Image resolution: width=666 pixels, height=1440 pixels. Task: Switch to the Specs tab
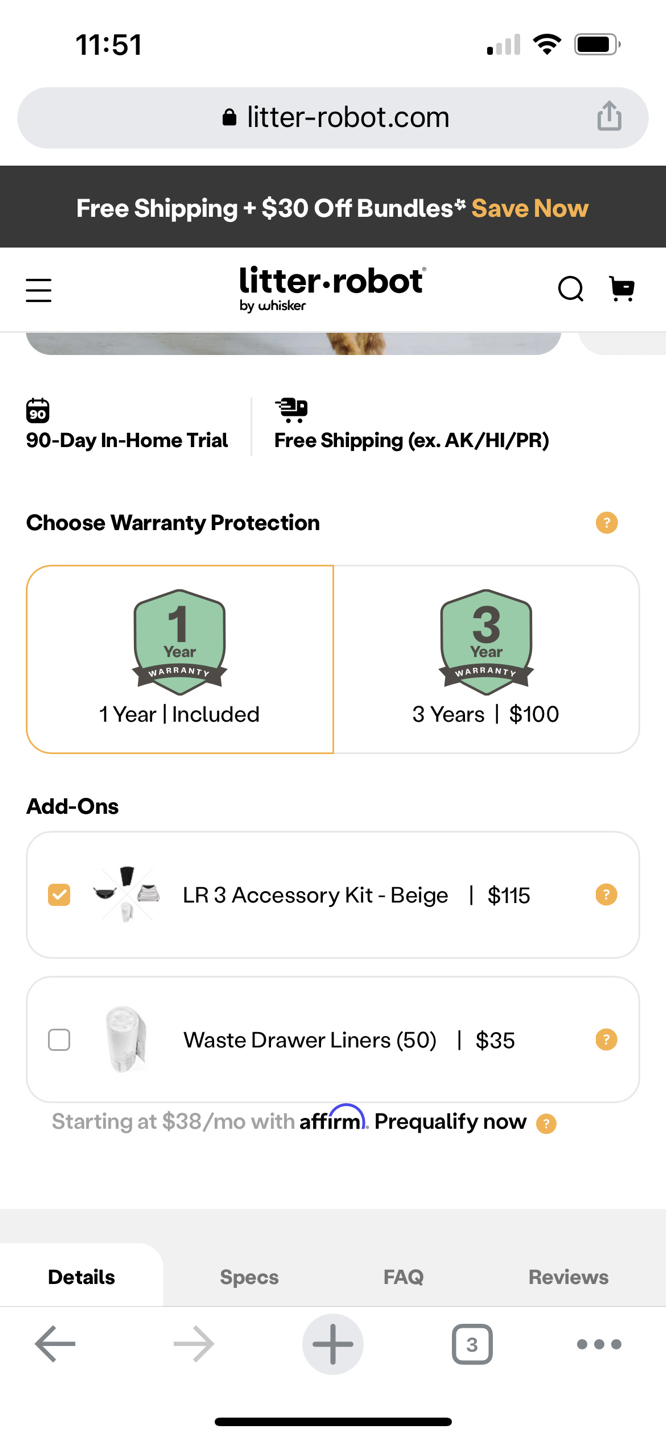click(249, 1277)
